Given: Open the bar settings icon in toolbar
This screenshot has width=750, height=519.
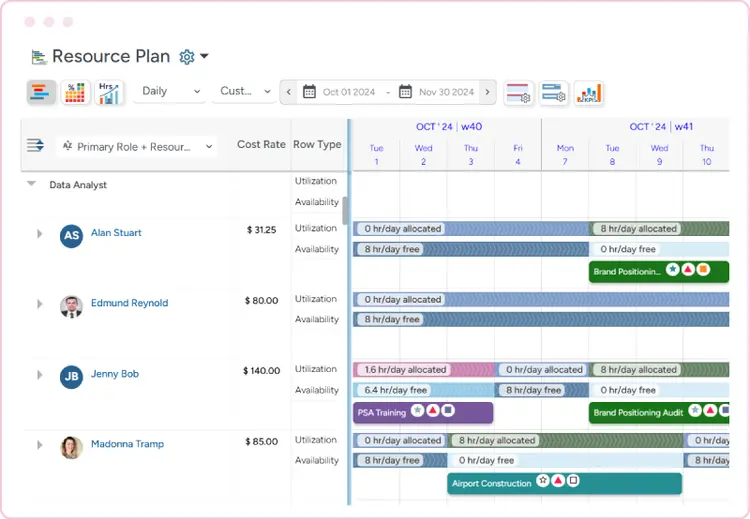Looking at the screenshot, I should 553,93.
